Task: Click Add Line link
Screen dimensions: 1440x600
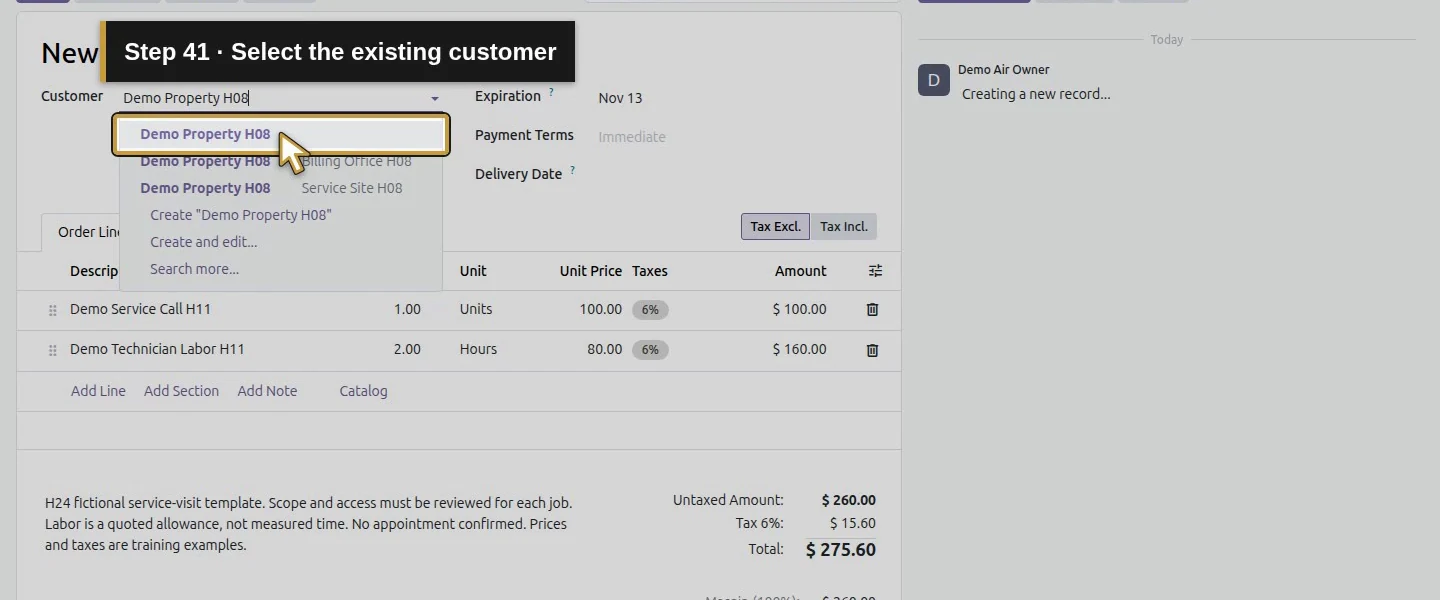Action: click(x=98, y=391)
